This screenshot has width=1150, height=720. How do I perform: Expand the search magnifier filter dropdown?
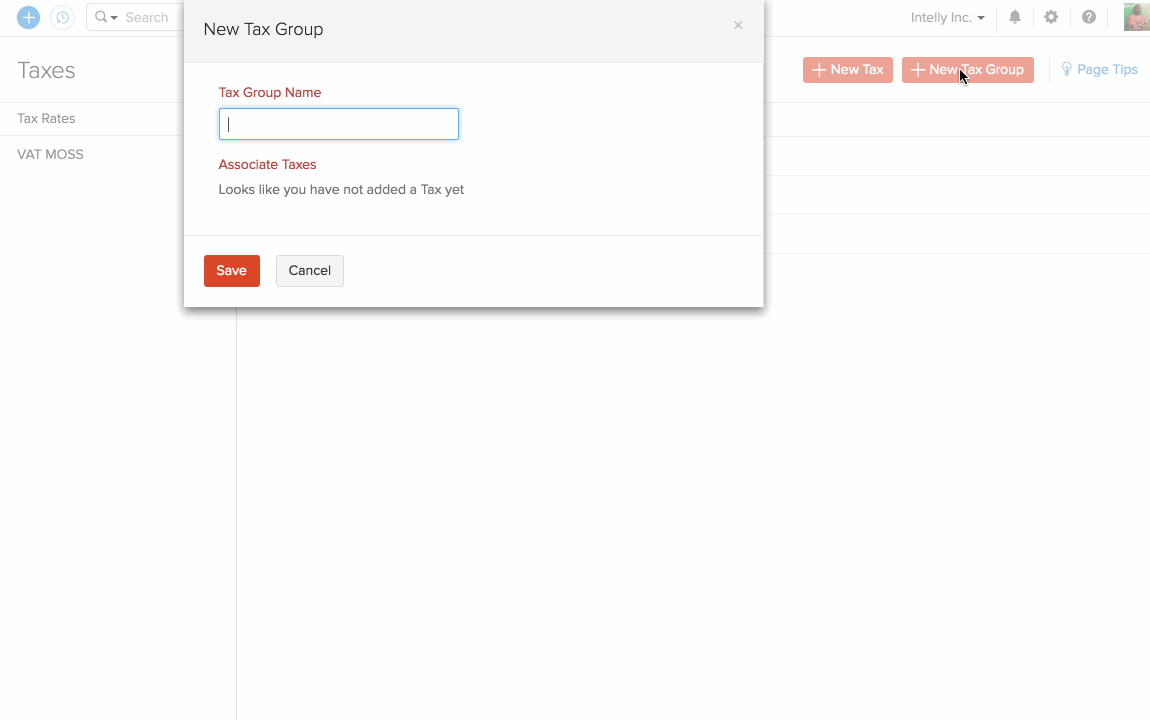[106, 17]
